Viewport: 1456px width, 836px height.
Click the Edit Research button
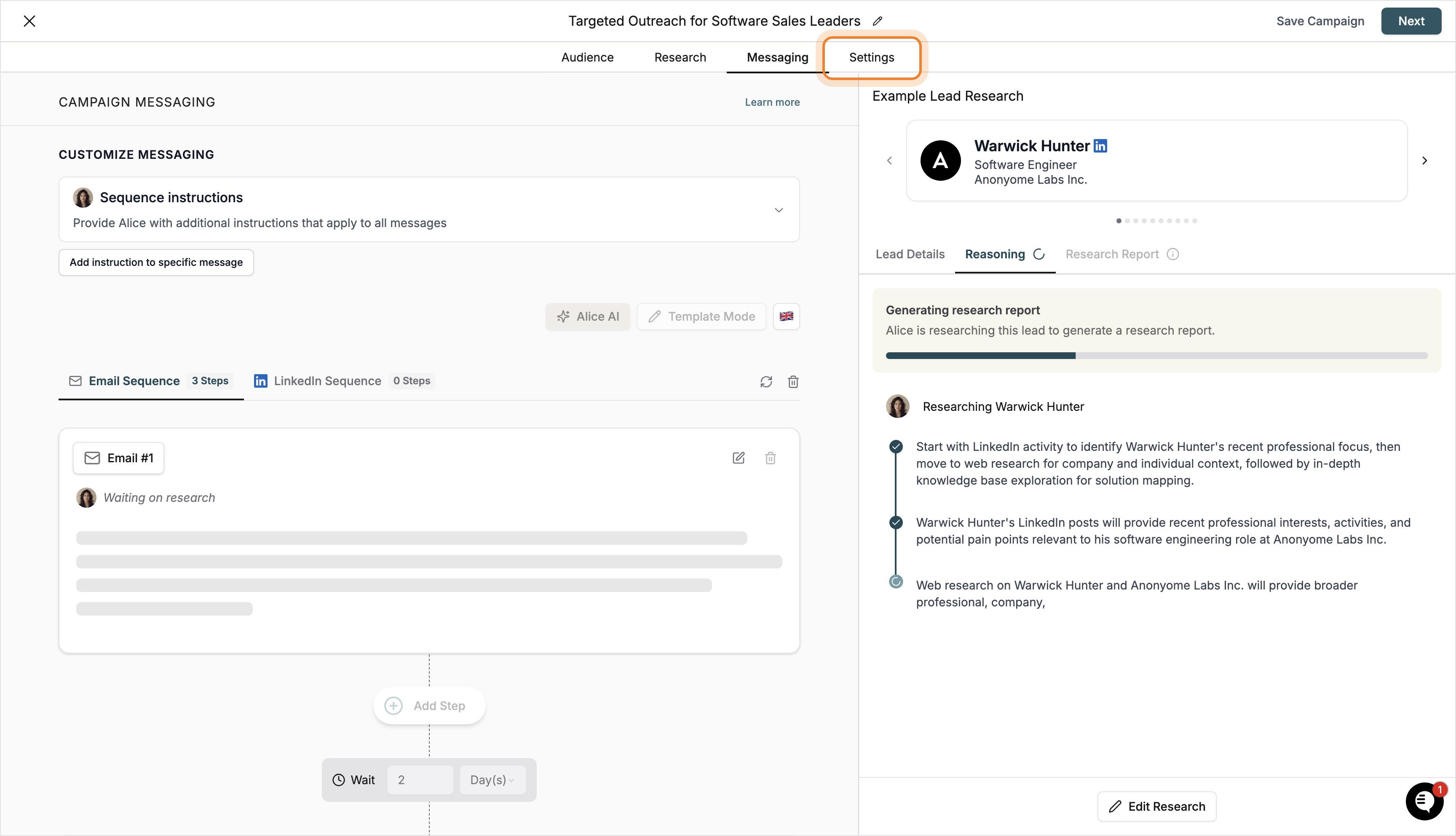click(1156, 806)
